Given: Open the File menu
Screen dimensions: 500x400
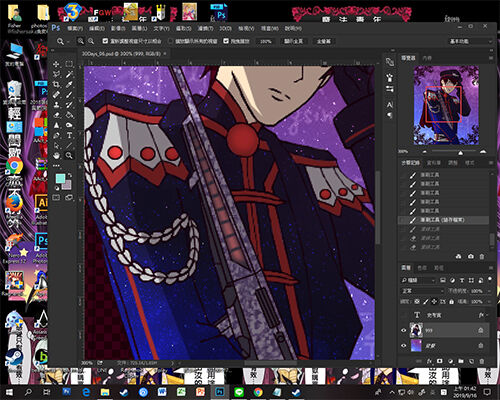Looking at the screenshot, I should 75,28.
